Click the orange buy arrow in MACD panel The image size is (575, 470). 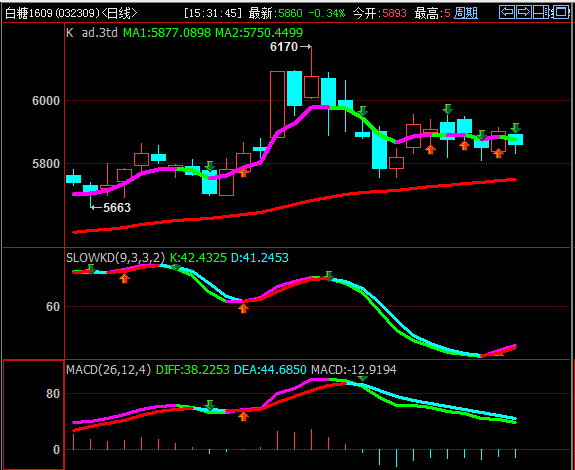[x=243, y=416]
